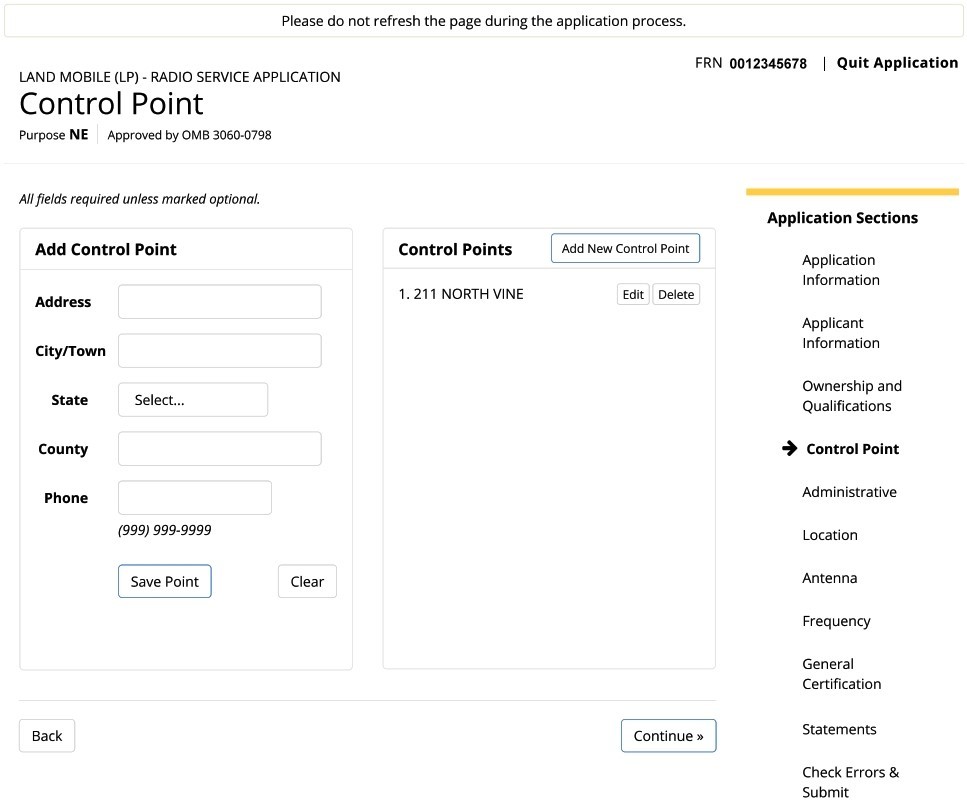967x805 pixels.
Task: Edit the 211 NORTH VINE control point
Action: click(633, 294)
